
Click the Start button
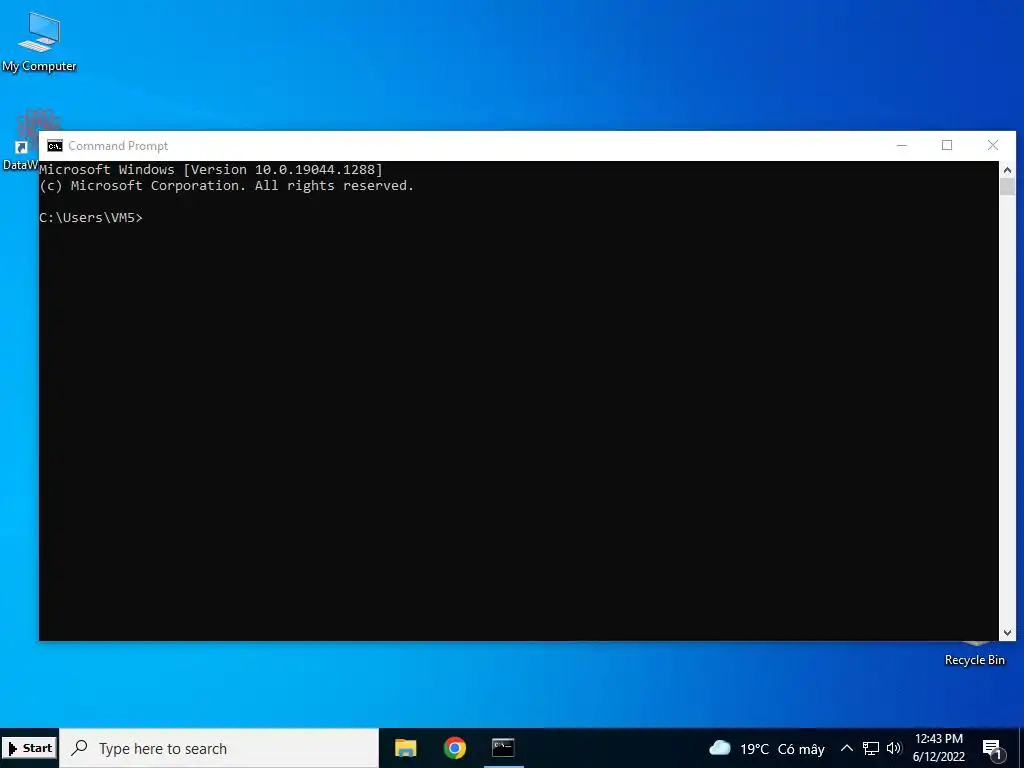29,748
